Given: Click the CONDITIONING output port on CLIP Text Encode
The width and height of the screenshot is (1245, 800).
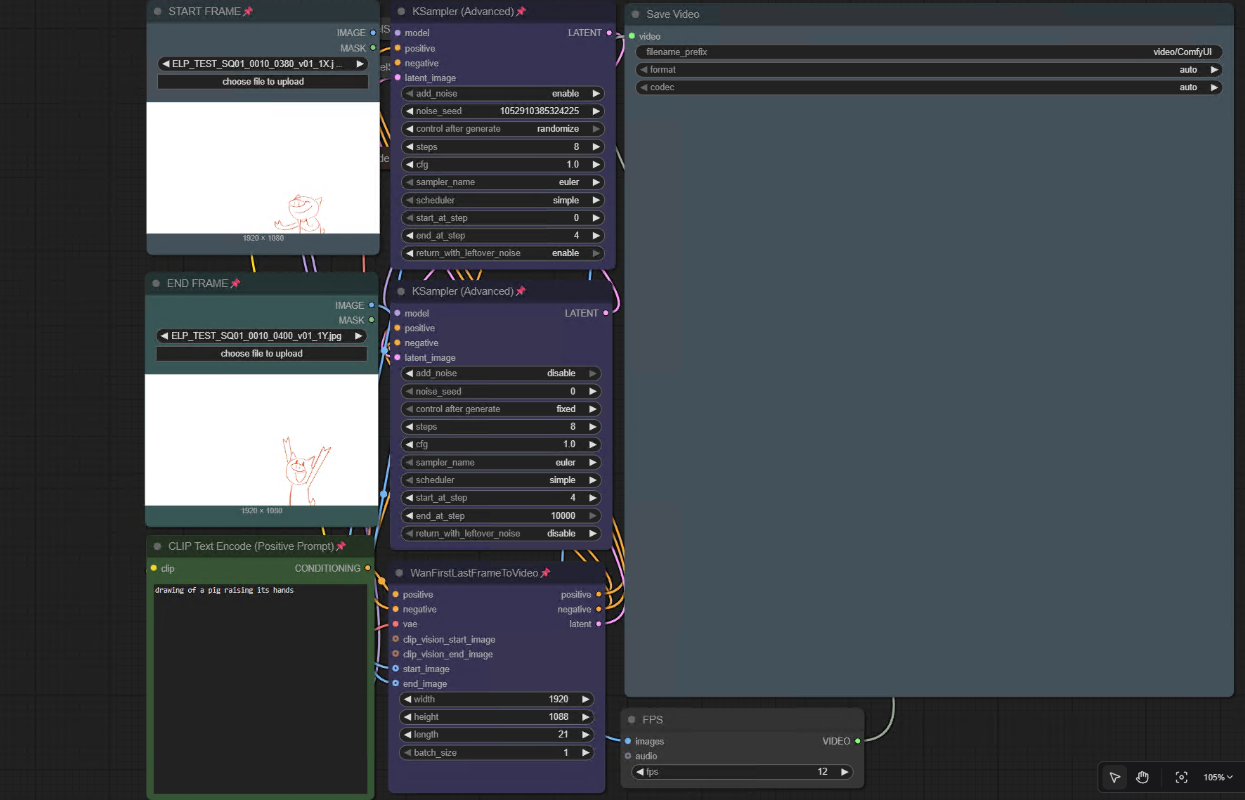Looking at the screenshot, I should (368, 568).
